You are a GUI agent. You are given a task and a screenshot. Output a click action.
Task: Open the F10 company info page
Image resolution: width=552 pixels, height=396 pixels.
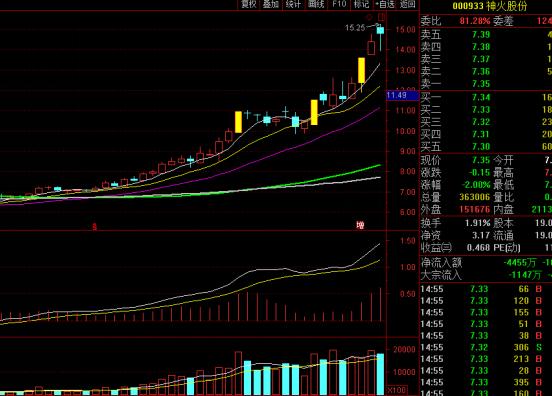tap(339, 4)
